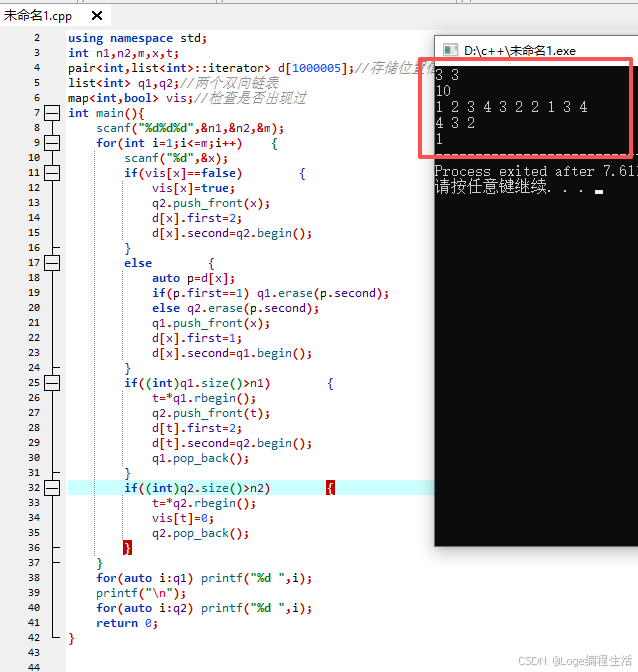
Task: Collapse the main function fold at line 7
Action: pyautogui.click(x=52, y=113)
